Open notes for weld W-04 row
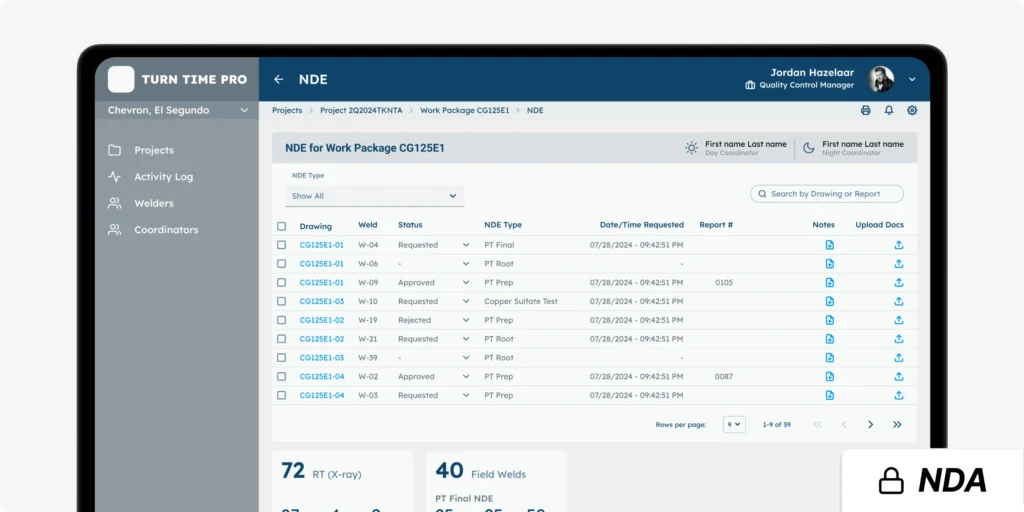1024x512 pixels. coord(829,245)
